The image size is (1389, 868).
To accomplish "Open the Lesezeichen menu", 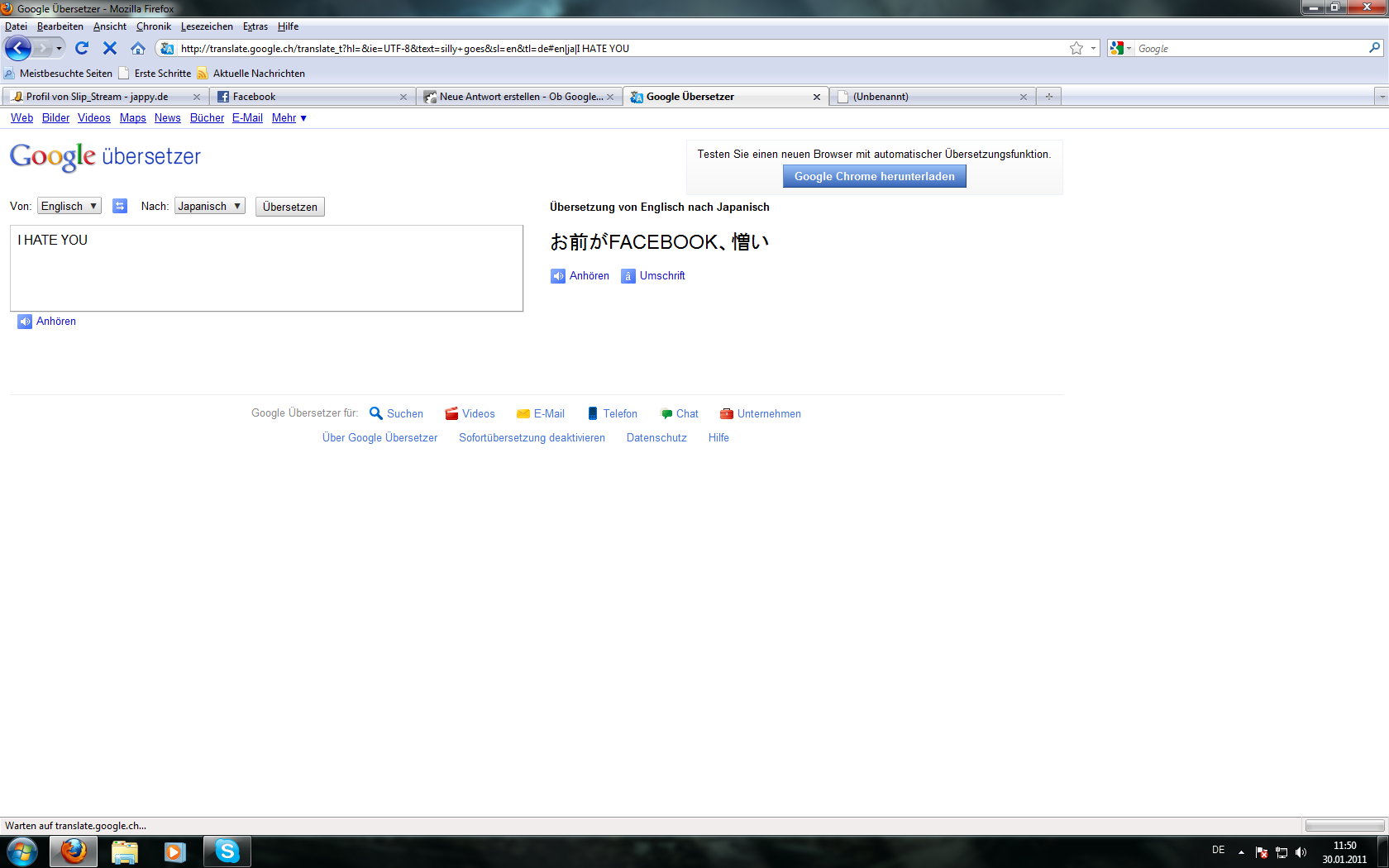I will click(x=207, y=26).
